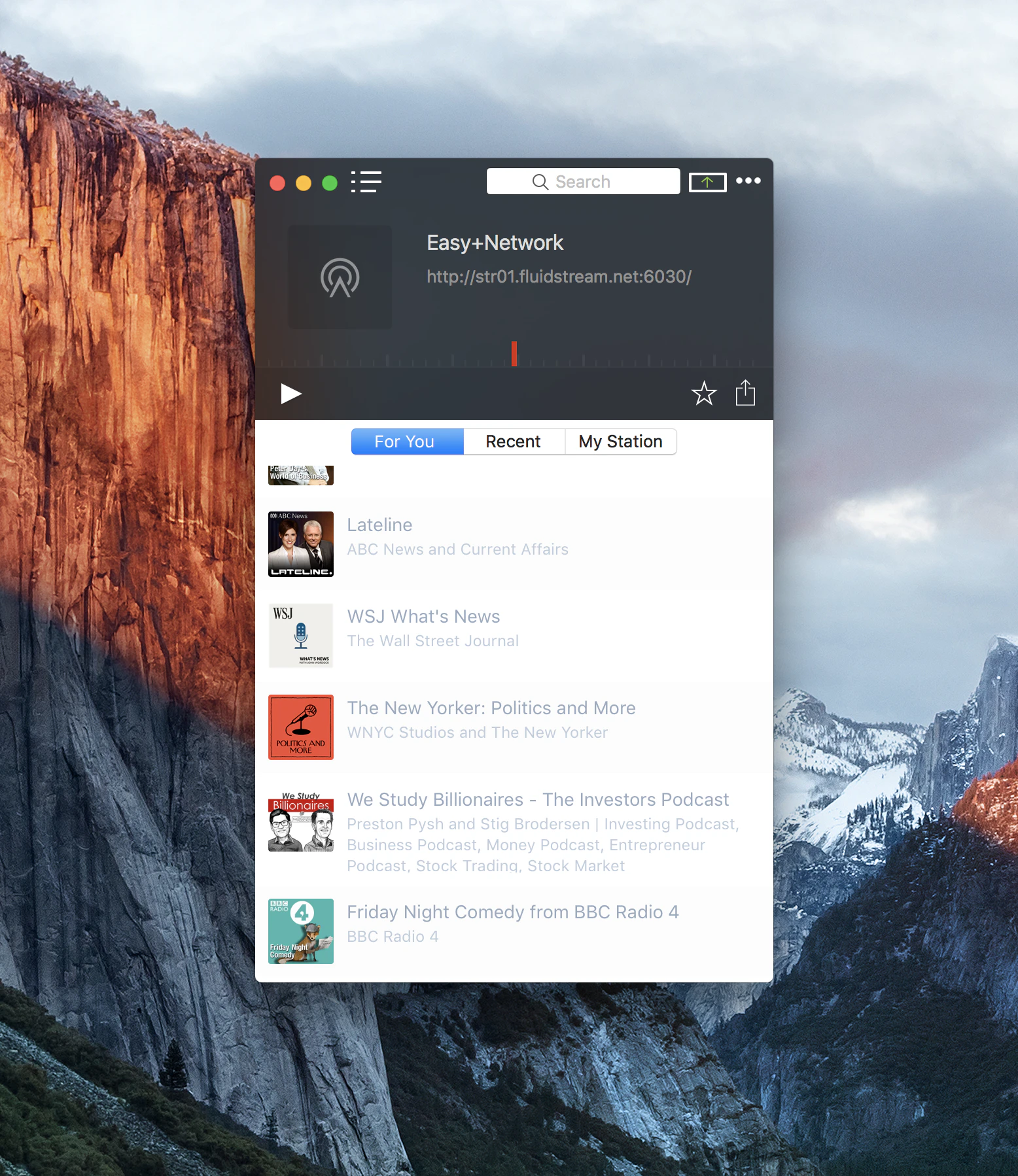The height and width of the screenshot is (1176, 1018).
Task: Click the Search field
Action: [583, 181]
